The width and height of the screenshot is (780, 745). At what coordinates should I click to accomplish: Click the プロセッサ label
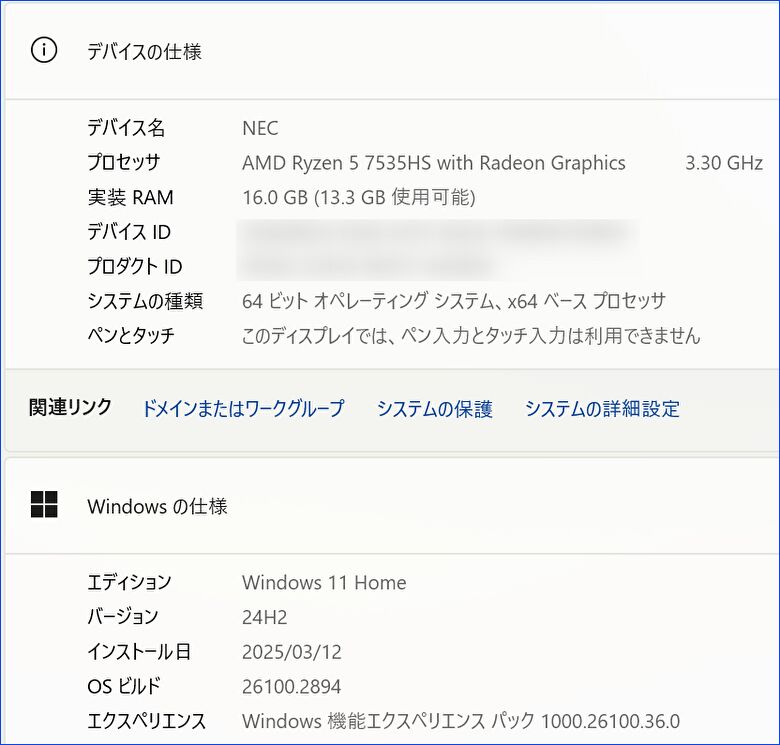coord(123,162)
